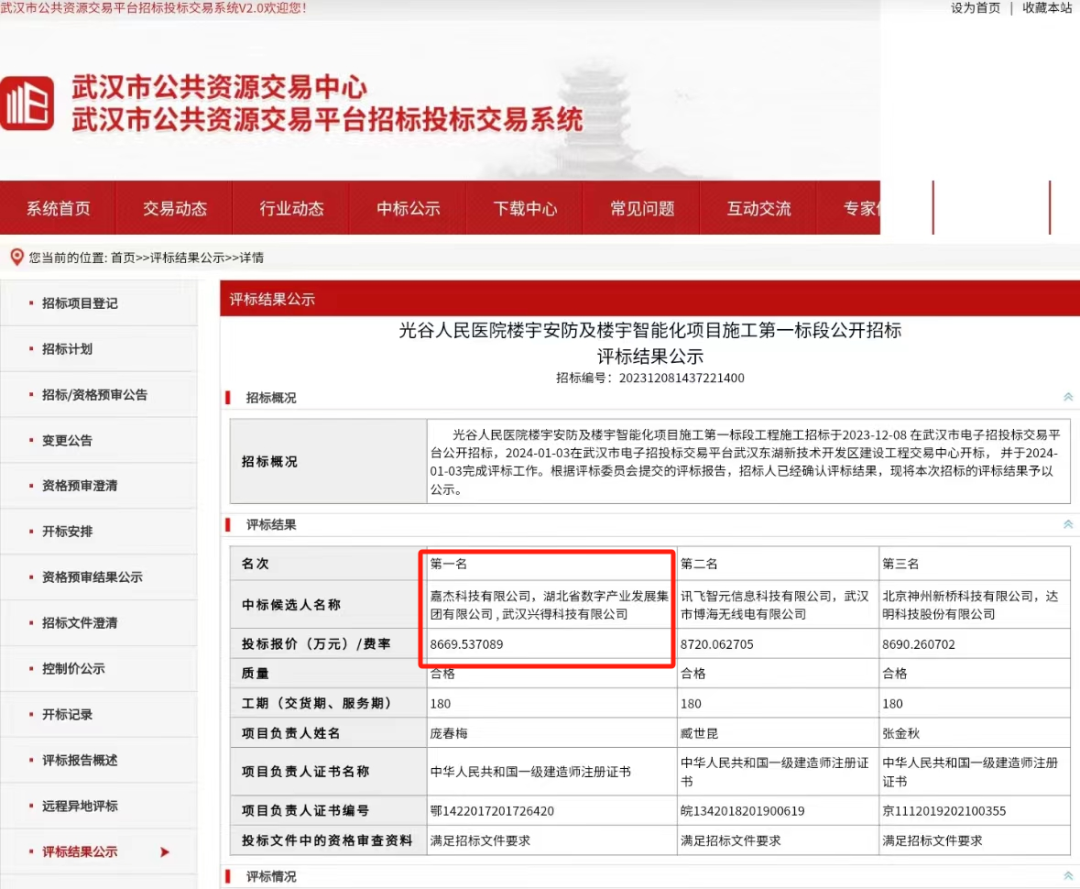Open 常见问题 navigation tab
1080x889 pixels.
(642, 209)
